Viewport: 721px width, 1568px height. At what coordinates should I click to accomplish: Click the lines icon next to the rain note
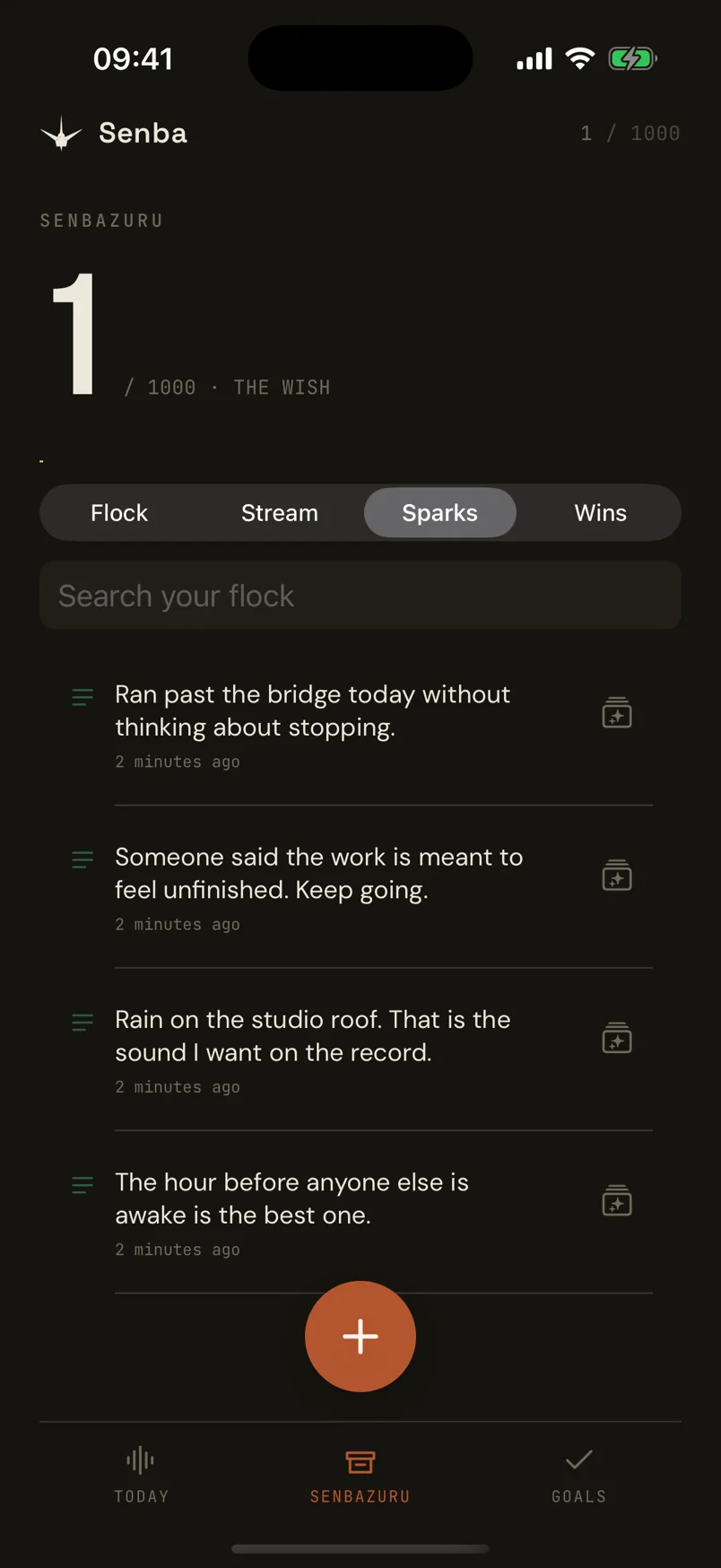[x=83, y=1022]
